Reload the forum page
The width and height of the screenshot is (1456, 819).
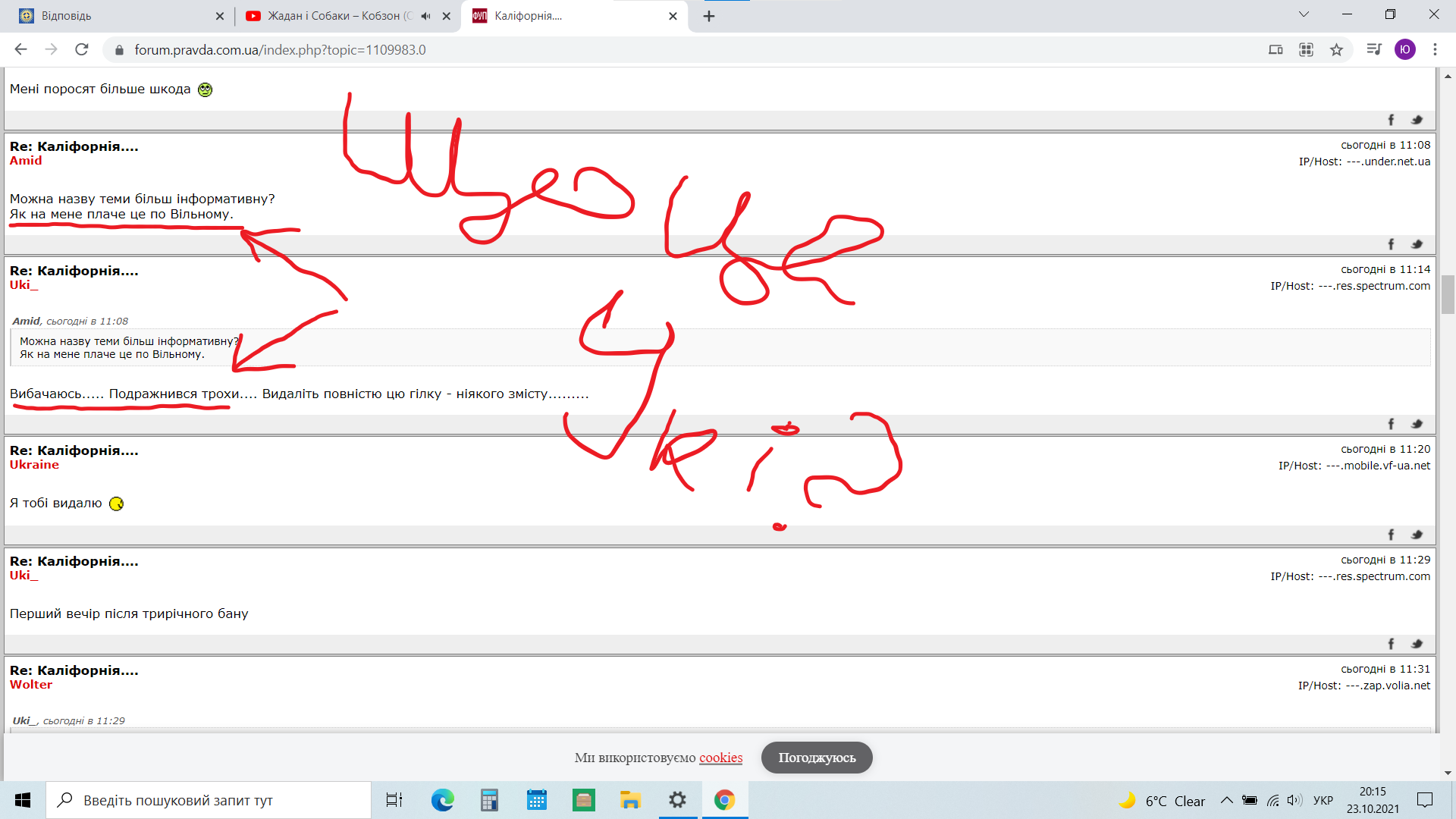82,50
